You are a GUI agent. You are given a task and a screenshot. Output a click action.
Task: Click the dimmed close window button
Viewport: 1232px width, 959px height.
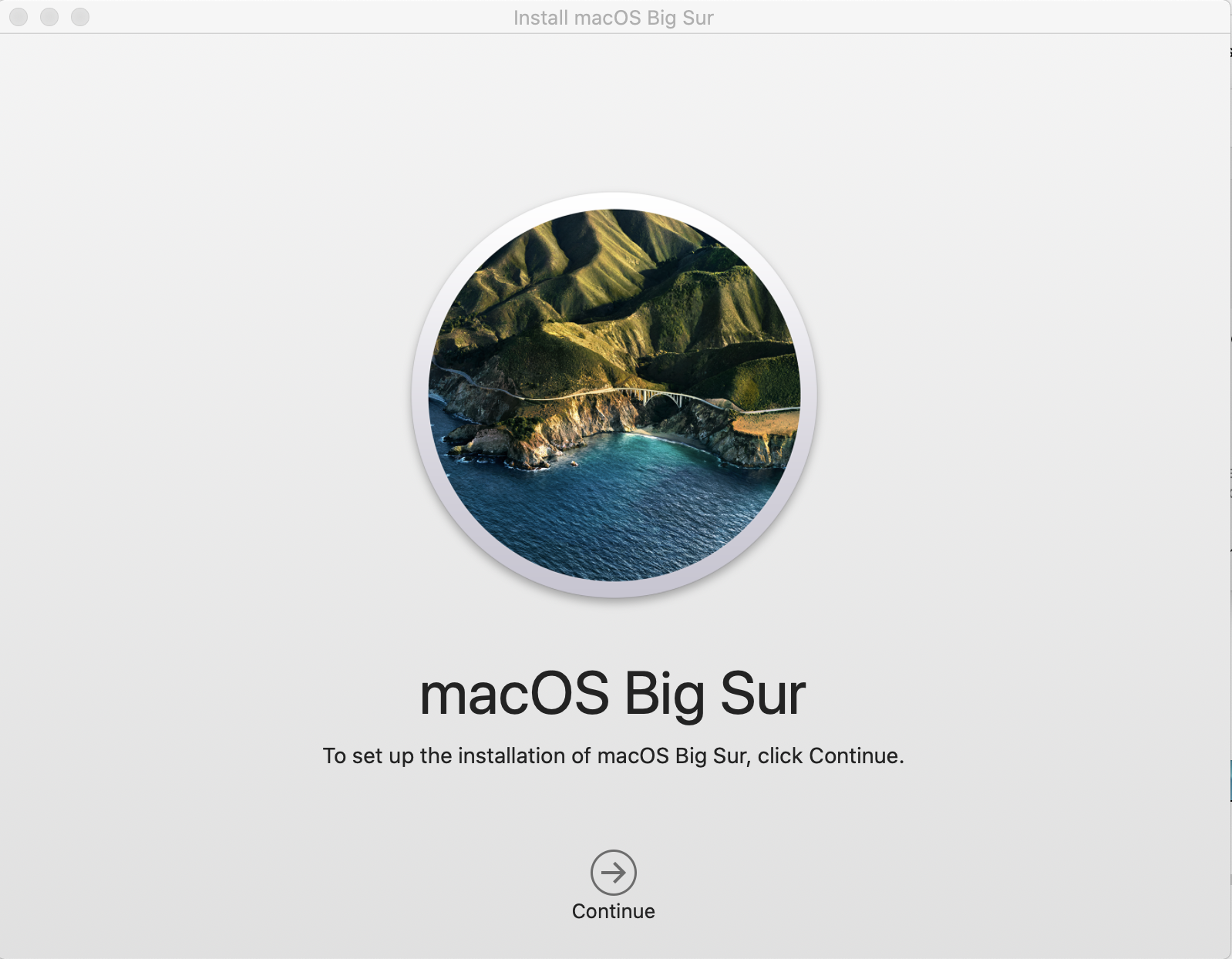coord(19,16)
